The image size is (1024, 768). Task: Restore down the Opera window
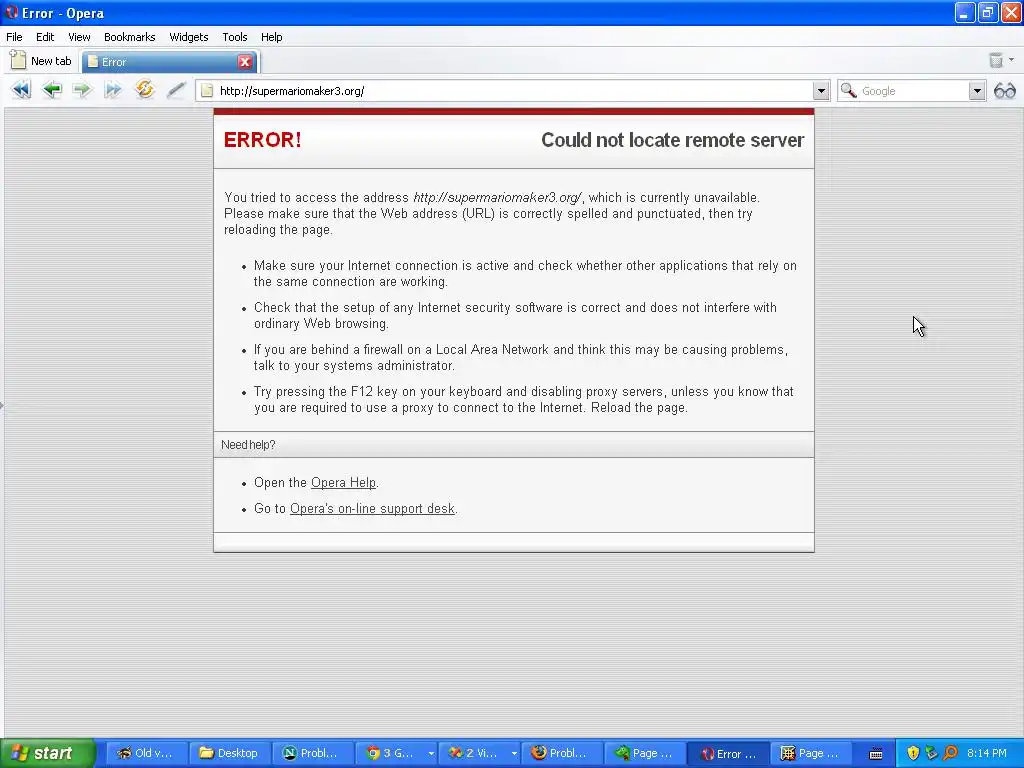[x=987, y=12]
